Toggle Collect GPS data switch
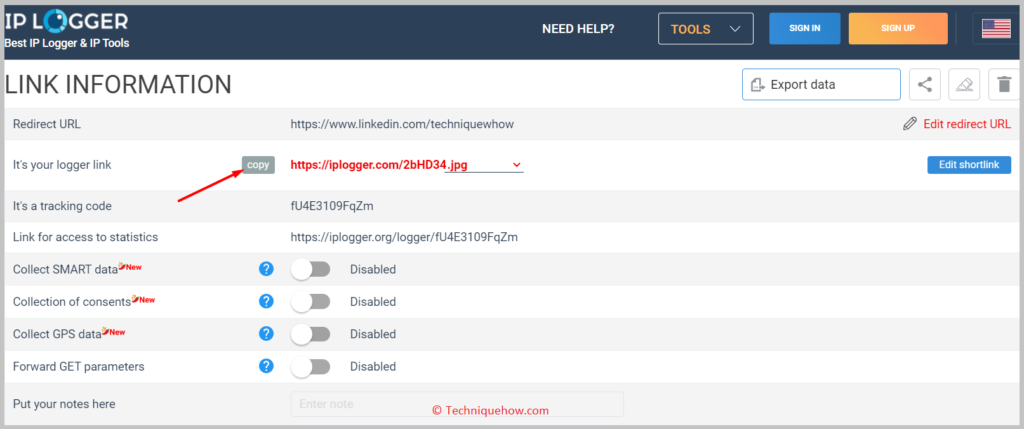The height and width of the screenshot is (429, 1024). [310, 334]
